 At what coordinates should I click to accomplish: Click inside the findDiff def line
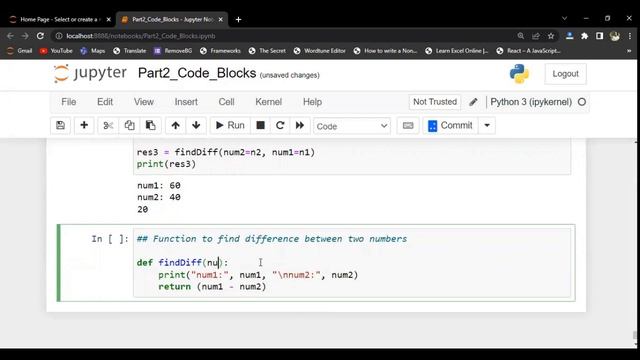click(182, 262)
